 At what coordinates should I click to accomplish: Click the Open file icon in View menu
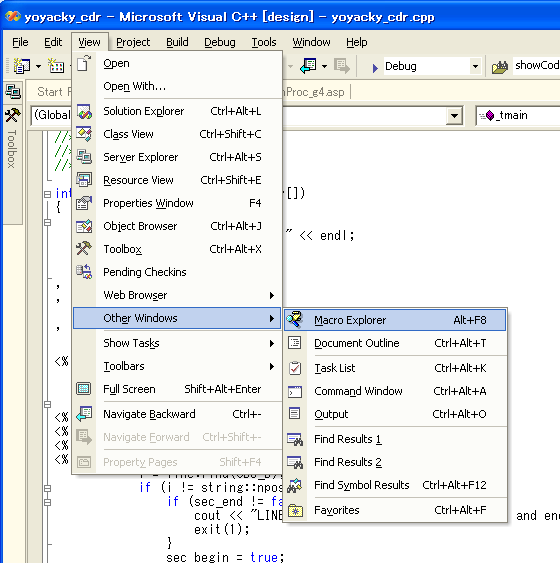pyautogui.click(x=84, y=63)
